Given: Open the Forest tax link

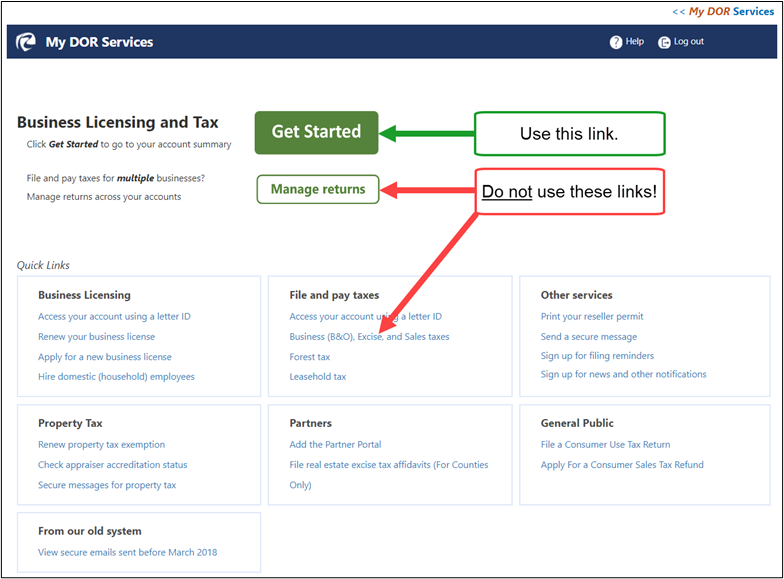Looking at the screenshot, I should click(310, 357).
